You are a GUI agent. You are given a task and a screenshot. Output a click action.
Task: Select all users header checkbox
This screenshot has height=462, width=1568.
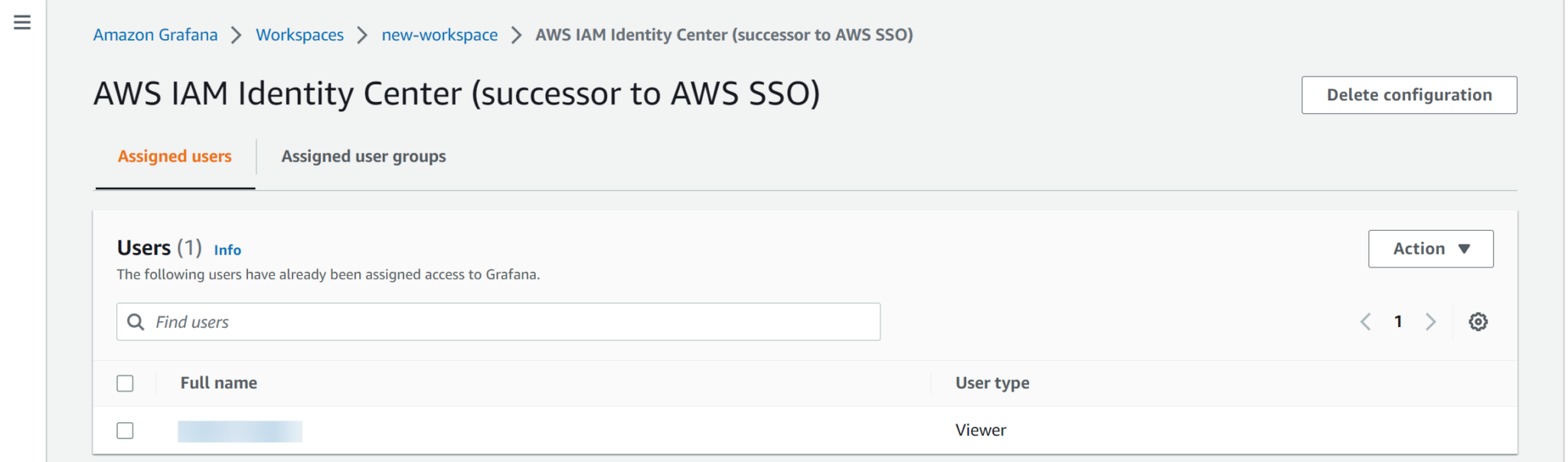[x=125, y=383]
